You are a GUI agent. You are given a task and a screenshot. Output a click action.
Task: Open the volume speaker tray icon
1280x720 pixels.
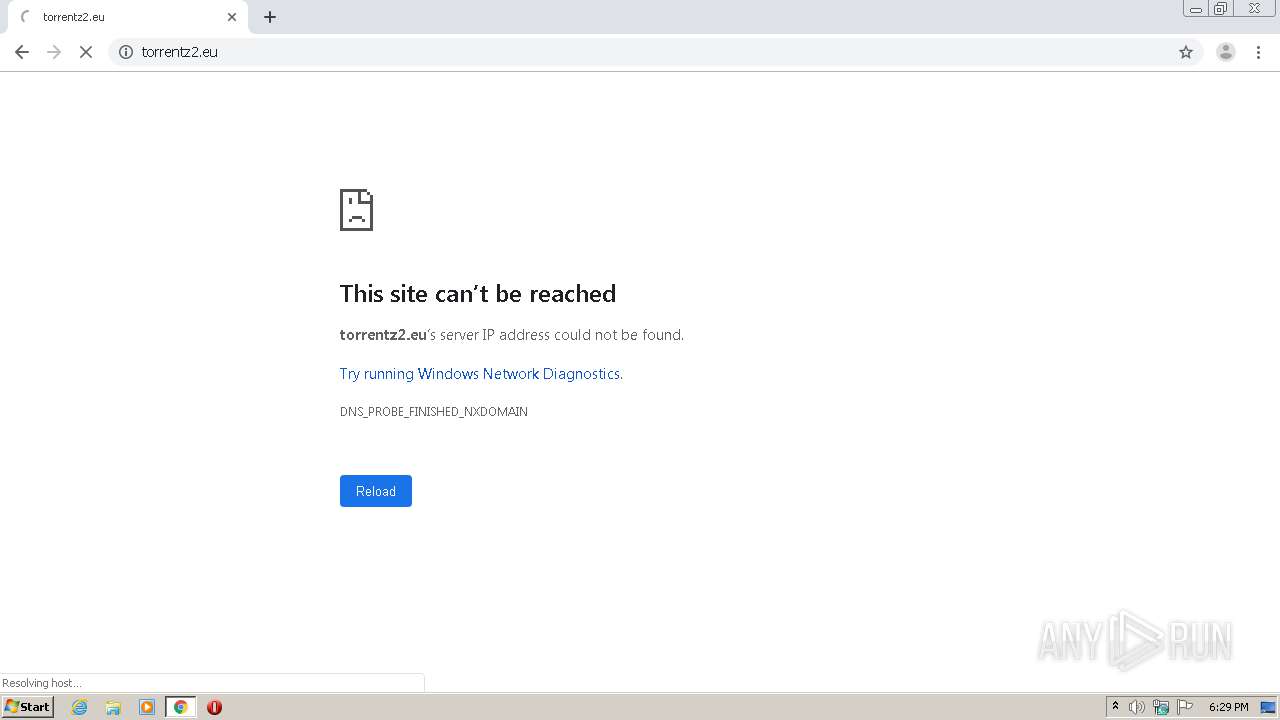[x=1136, y=707]
